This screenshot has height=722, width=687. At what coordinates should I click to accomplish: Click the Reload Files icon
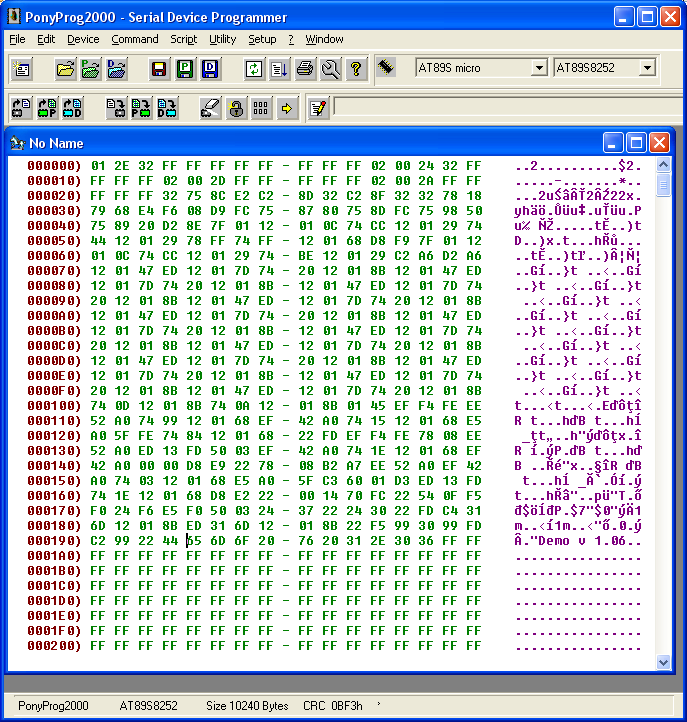tap(254, 69)
